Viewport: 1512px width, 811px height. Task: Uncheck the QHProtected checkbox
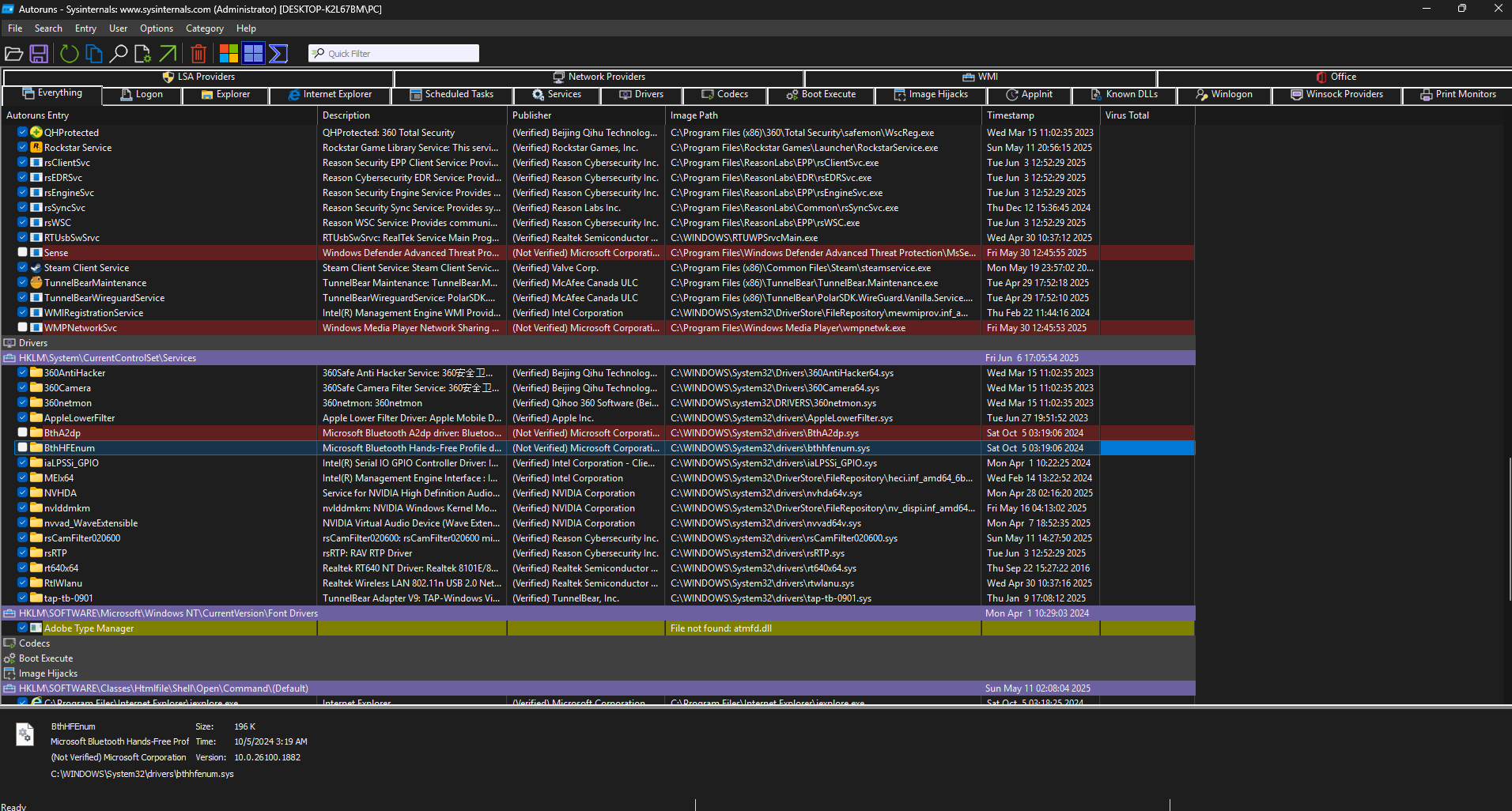[x=22, y=132]
